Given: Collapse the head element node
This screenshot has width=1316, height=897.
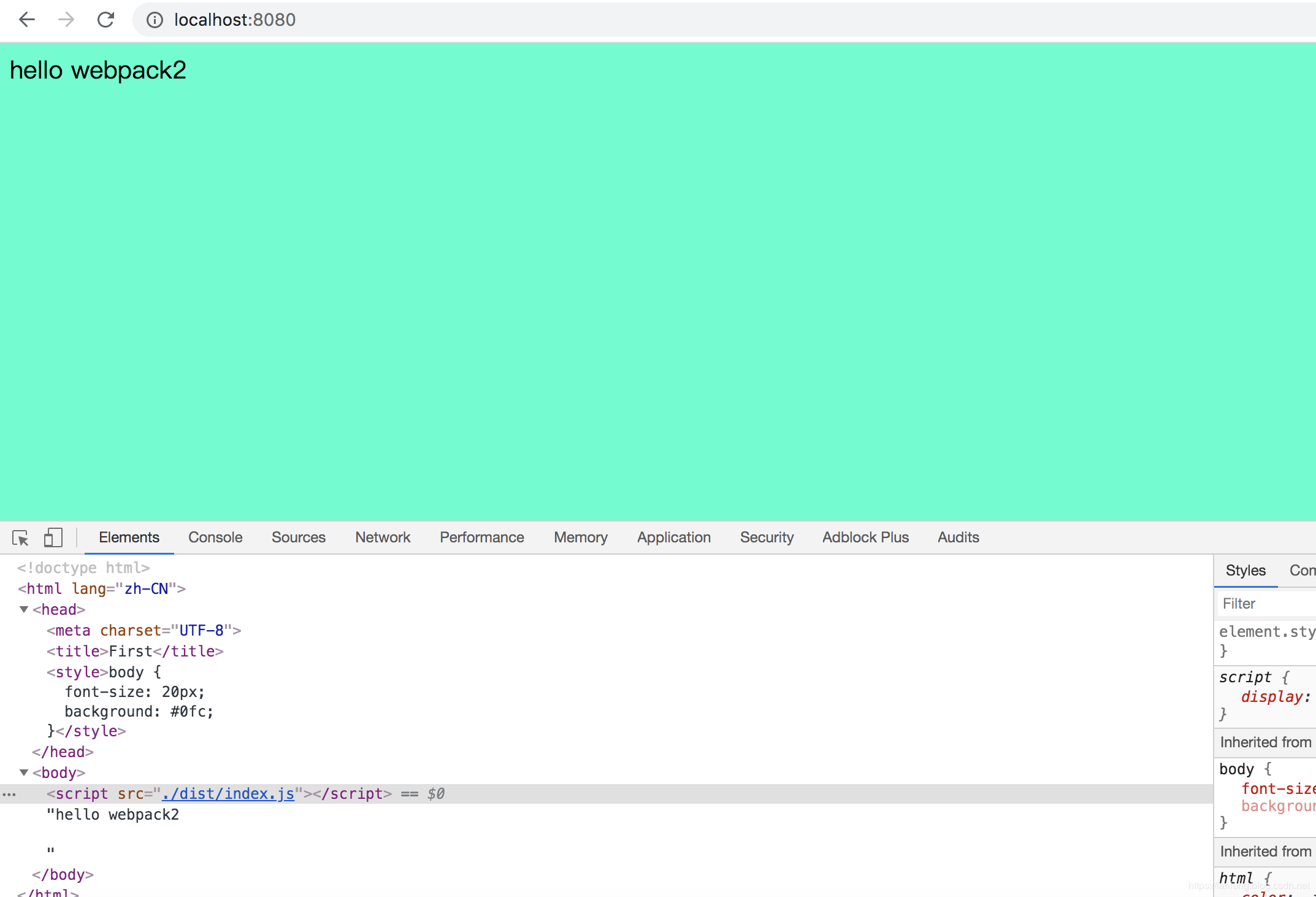Looking at the screenshot, I should pyautogui.click(x=24, y=609).
